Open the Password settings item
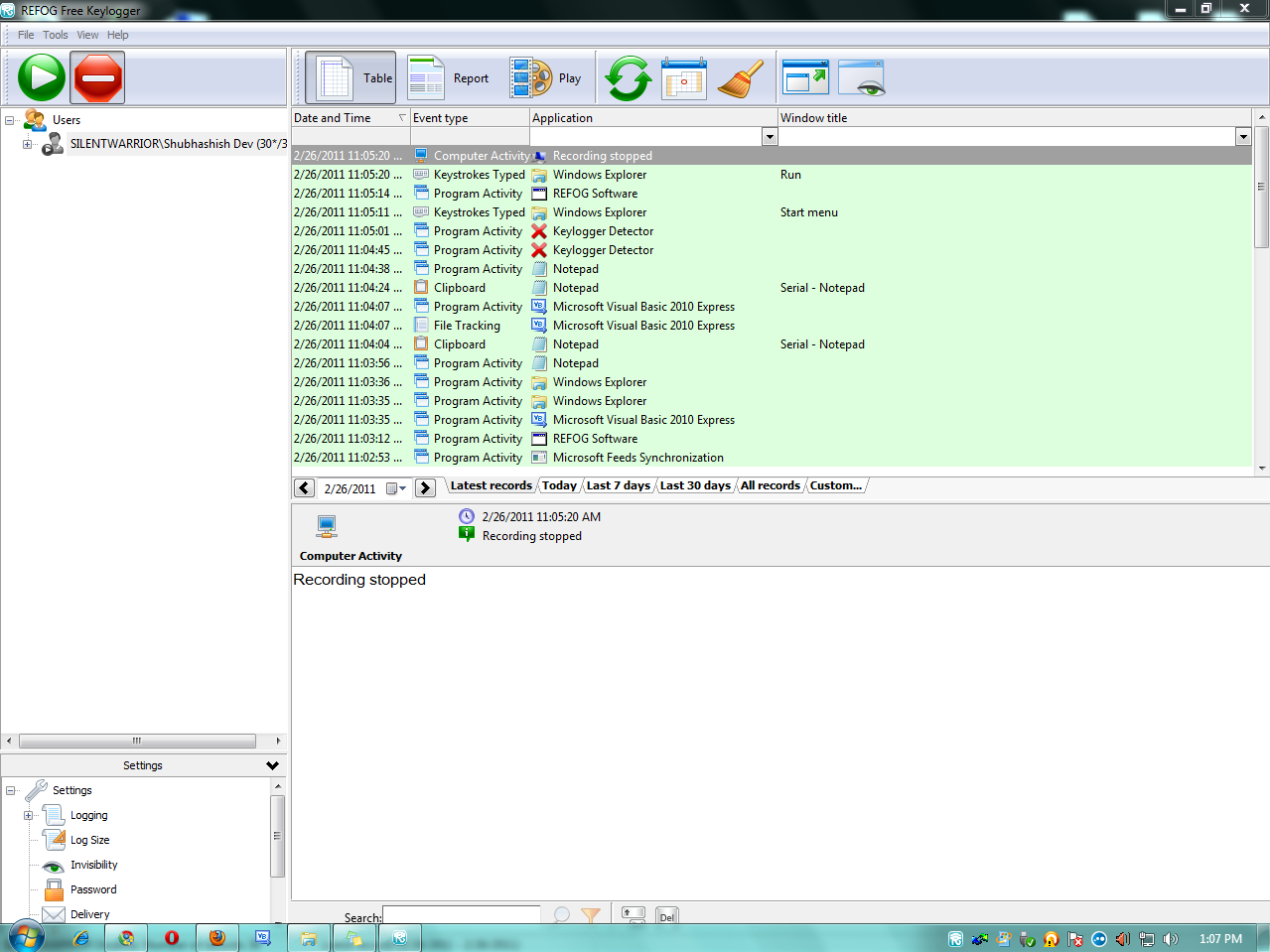Image resolution: width=1270 pixels, height=952 pixels. click(92, 889)
